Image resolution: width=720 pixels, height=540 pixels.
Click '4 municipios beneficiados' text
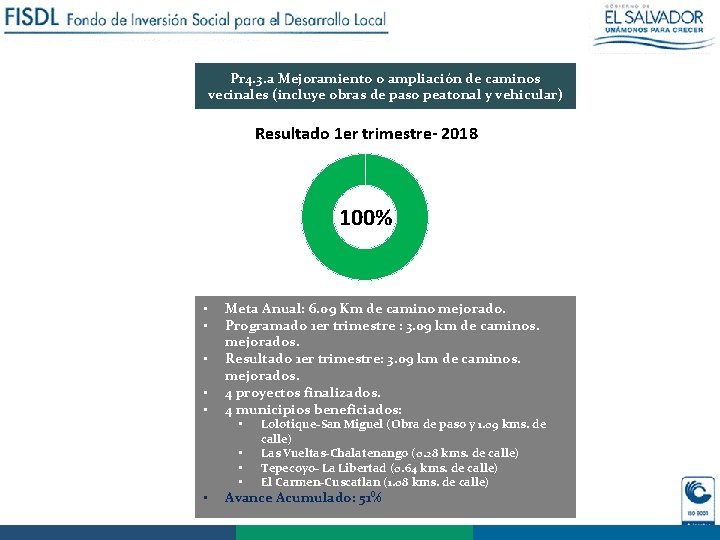[x=313, y=410]
